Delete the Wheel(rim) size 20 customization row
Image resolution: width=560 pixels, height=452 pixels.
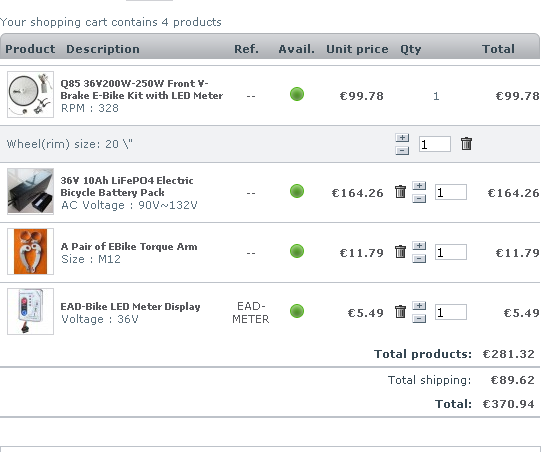466,144
